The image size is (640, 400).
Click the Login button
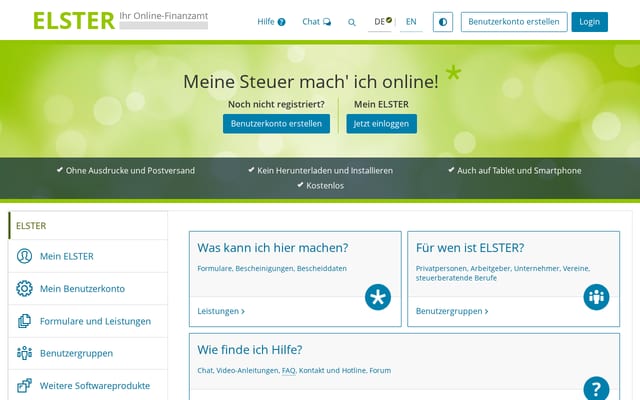click(589, 22)
